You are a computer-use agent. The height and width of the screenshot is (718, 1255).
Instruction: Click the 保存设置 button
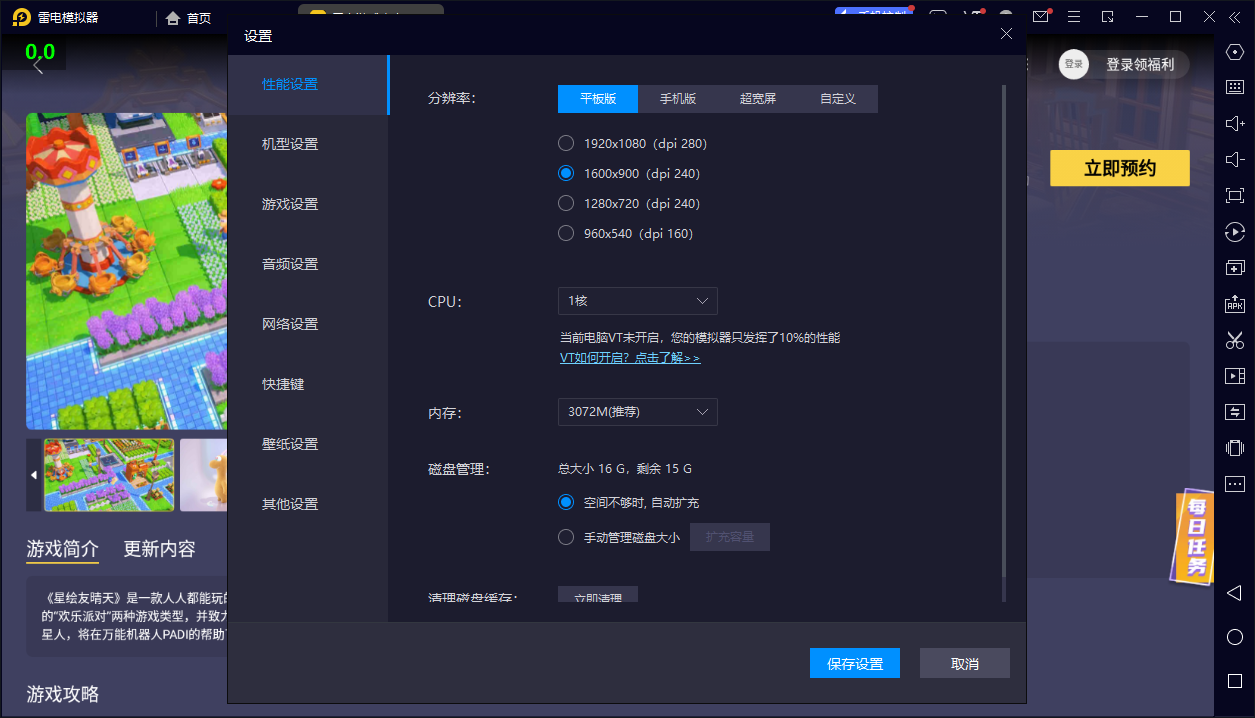(854, 663)
